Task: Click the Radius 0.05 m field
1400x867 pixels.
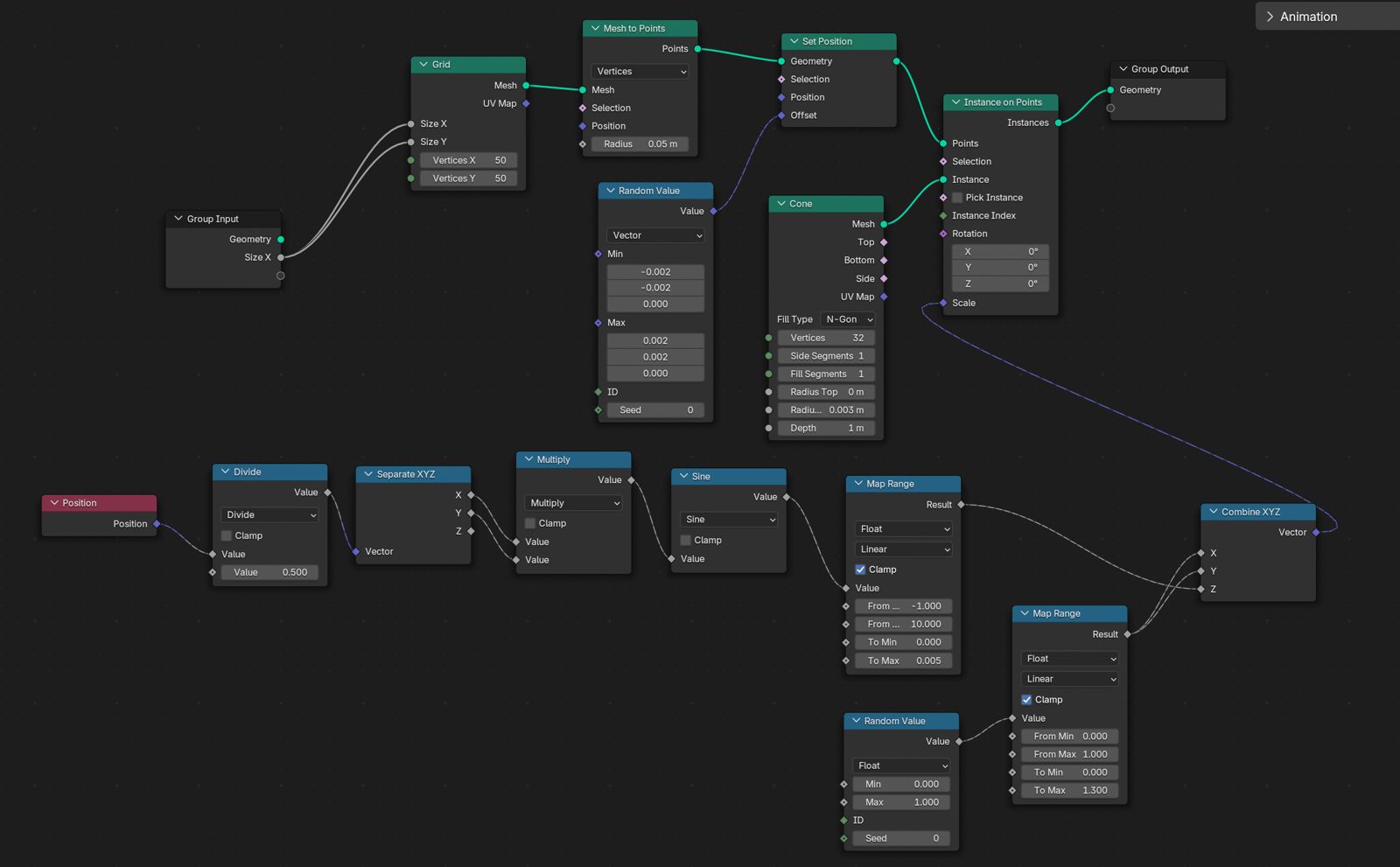Action: click(640, 144)
